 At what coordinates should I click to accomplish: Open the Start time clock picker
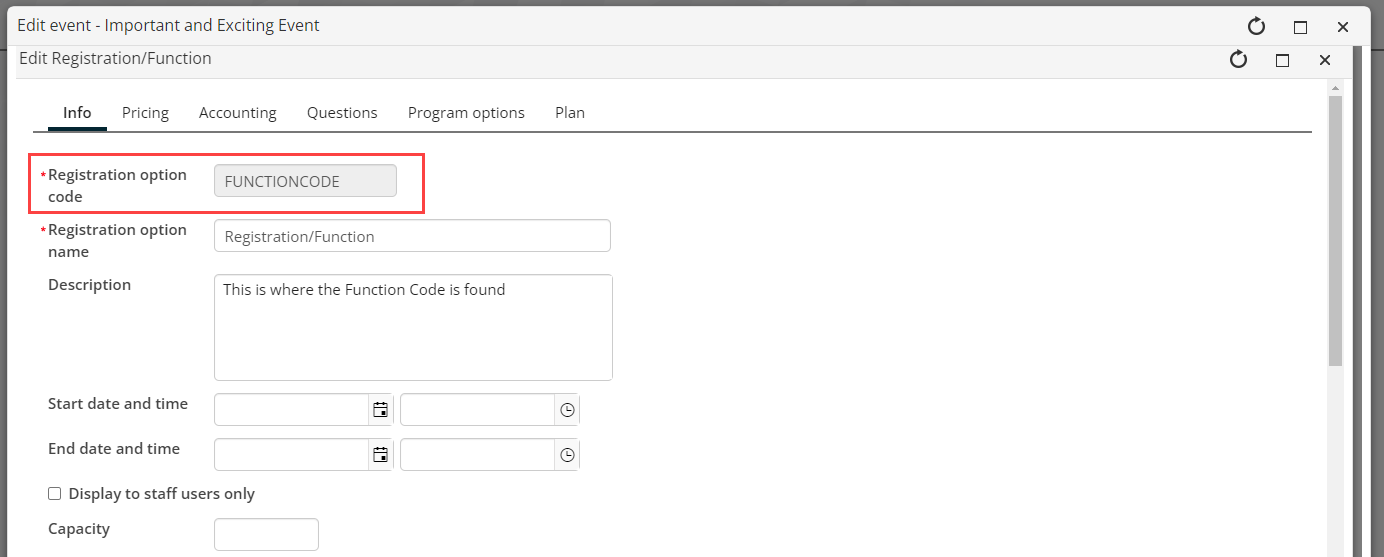(567, 410)
